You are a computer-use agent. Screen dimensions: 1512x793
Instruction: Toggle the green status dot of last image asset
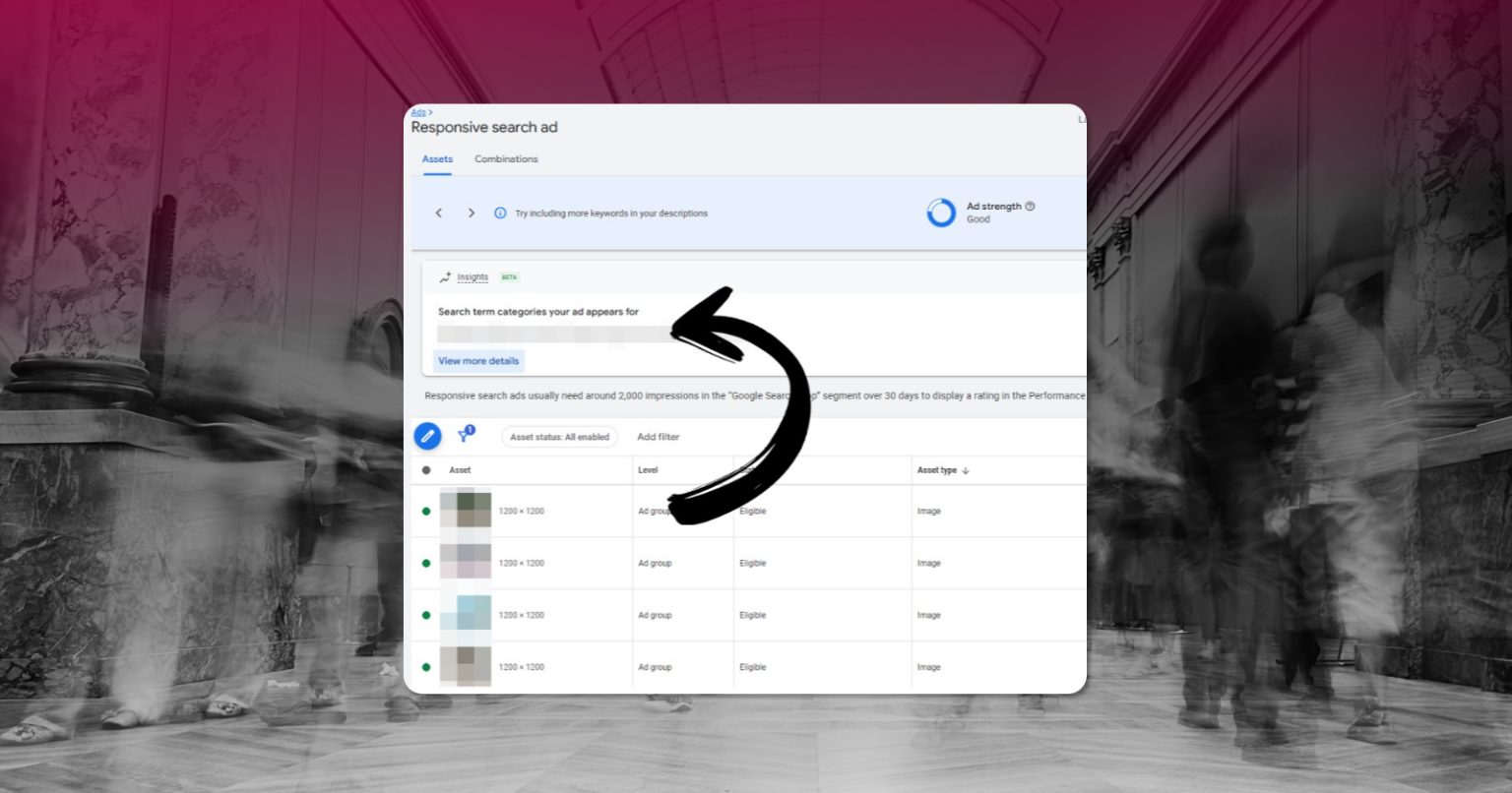coord(426,667)
